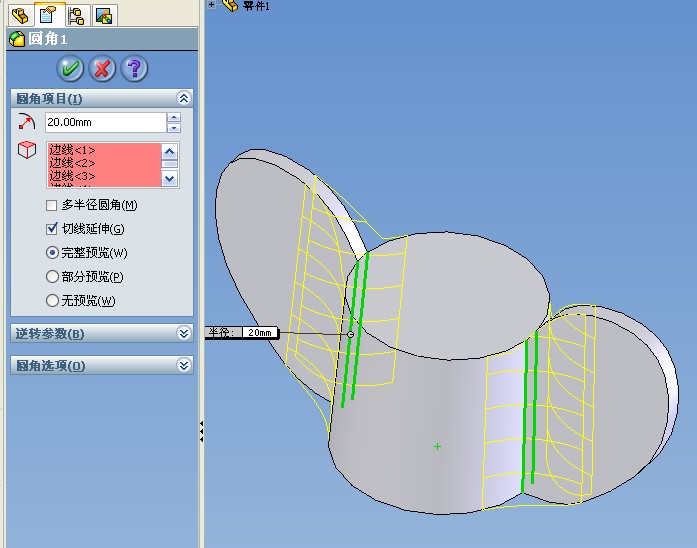Open the FeatureManager design tree tab
The image size is (697, 548).
(20, 15)
